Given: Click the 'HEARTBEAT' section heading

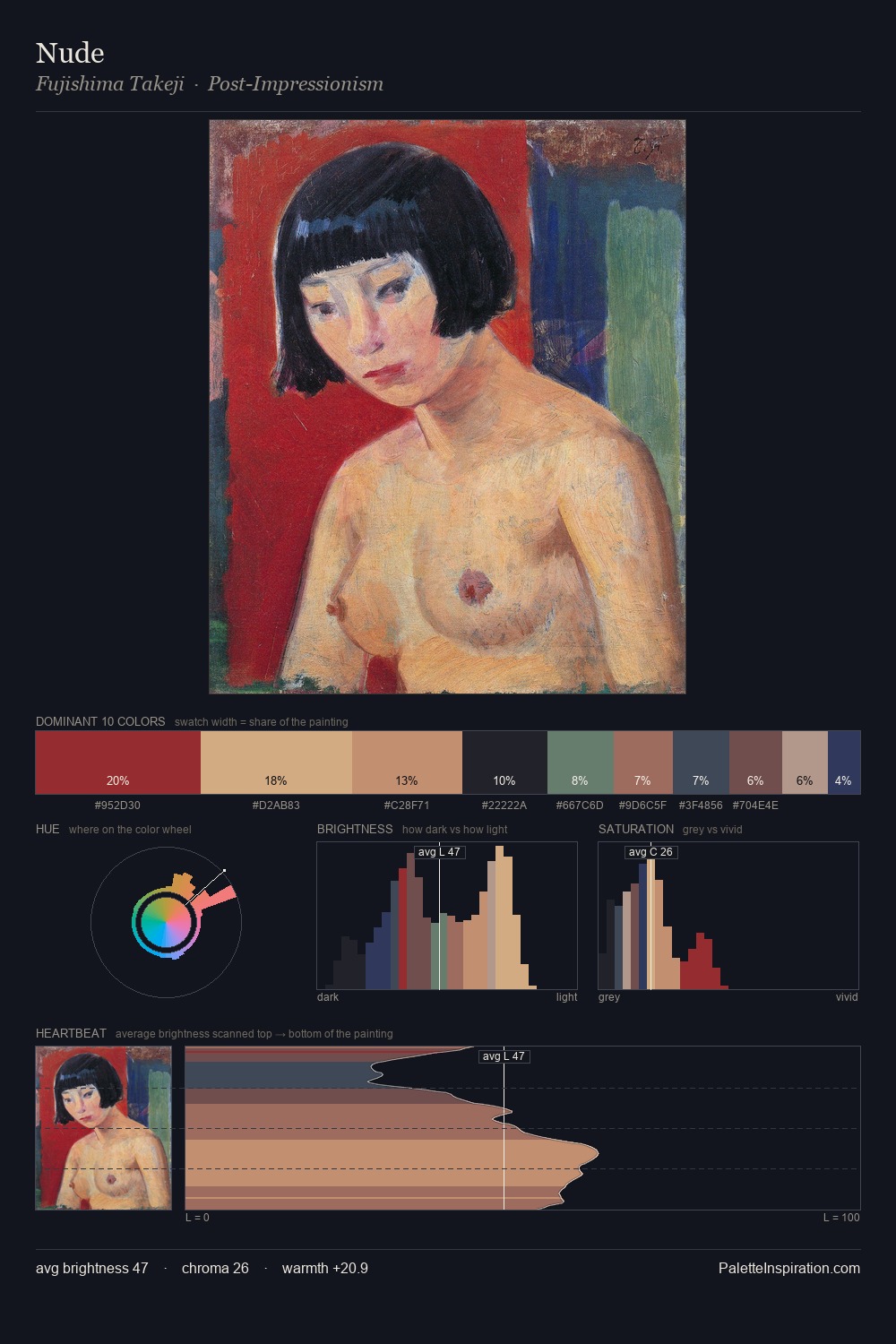Looking at the screenshot, I should pyautogui.click(x=71, y=1033).
